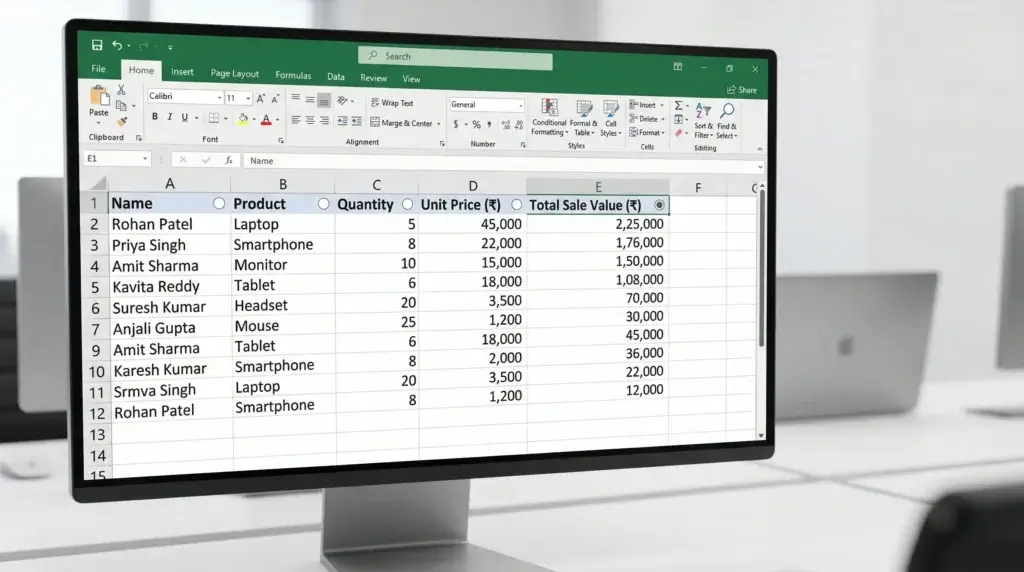1024x572 pixels.
Task: Click the Search box in title bar
Action: pyautogui.click(x=455, y=57)
